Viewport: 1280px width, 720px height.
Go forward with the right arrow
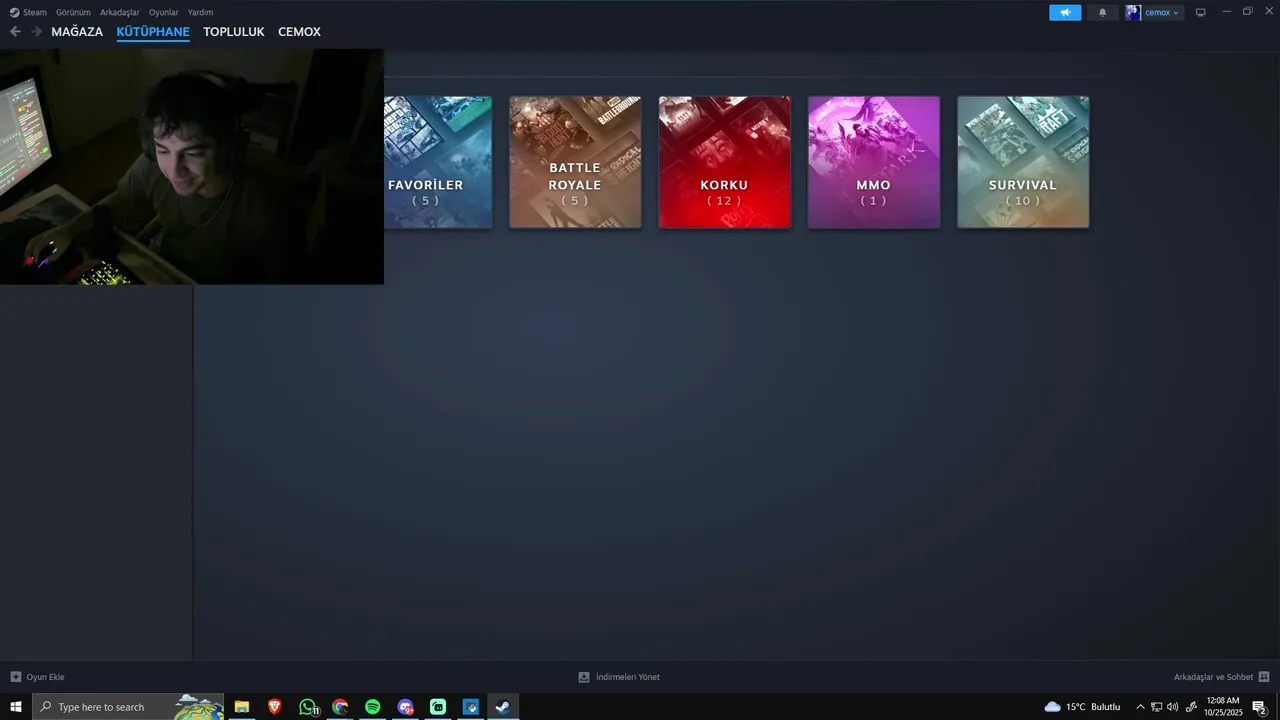37,31
